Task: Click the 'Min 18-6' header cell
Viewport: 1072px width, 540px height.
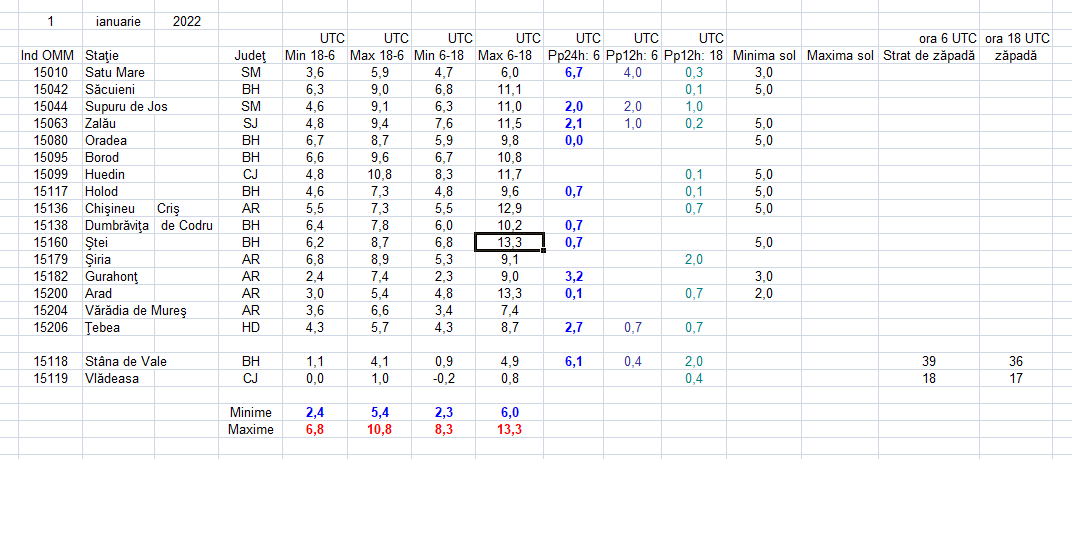Action: pos(314,55)
